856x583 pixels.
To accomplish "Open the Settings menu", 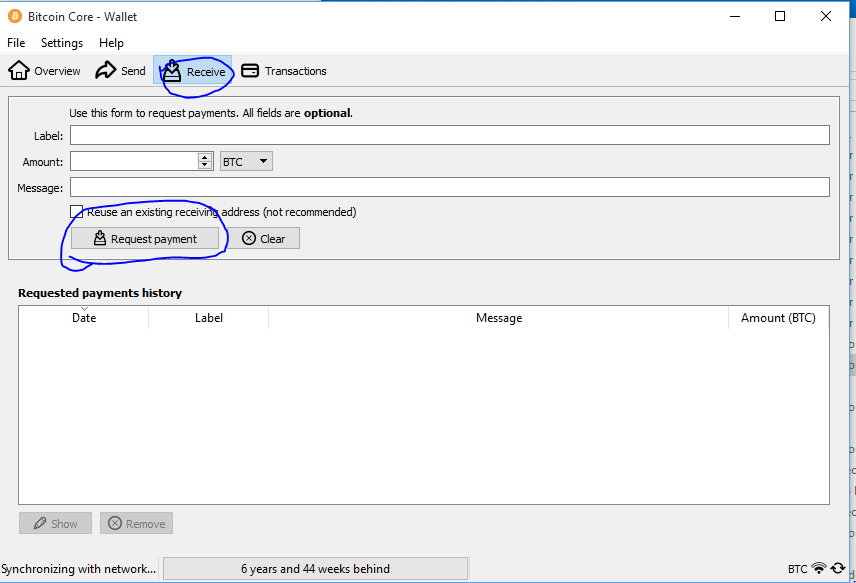I will (x=62, y=43).
